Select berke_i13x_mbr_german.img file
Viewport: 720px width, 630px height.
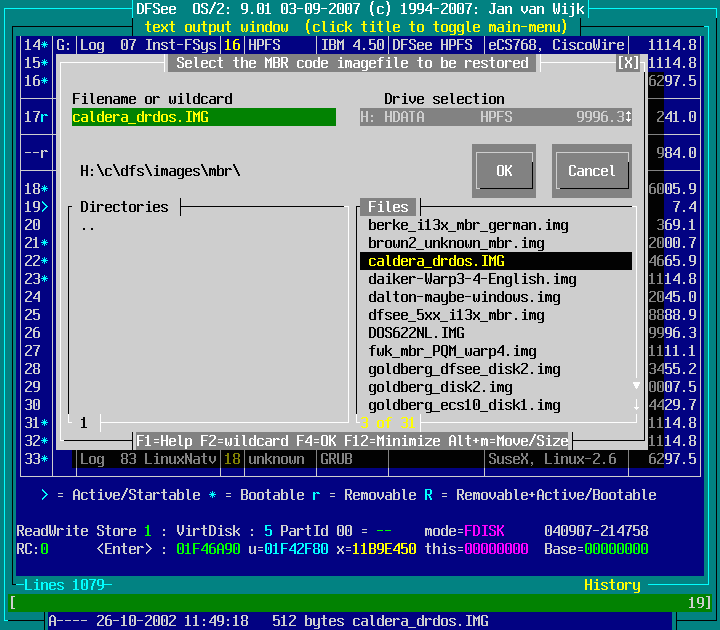coord(468,225)
